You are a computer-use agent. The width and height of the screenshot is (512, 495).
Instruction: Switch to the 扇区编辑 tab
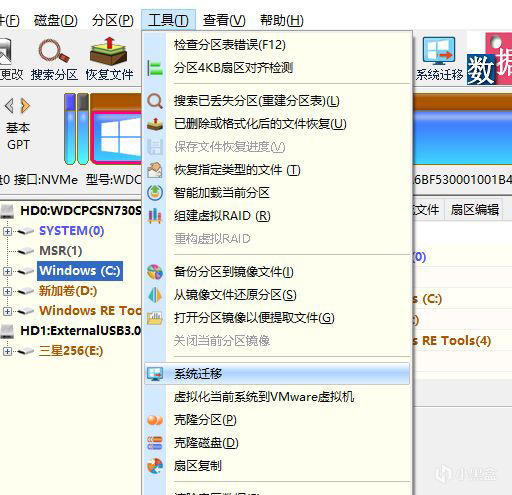(475, 210)
